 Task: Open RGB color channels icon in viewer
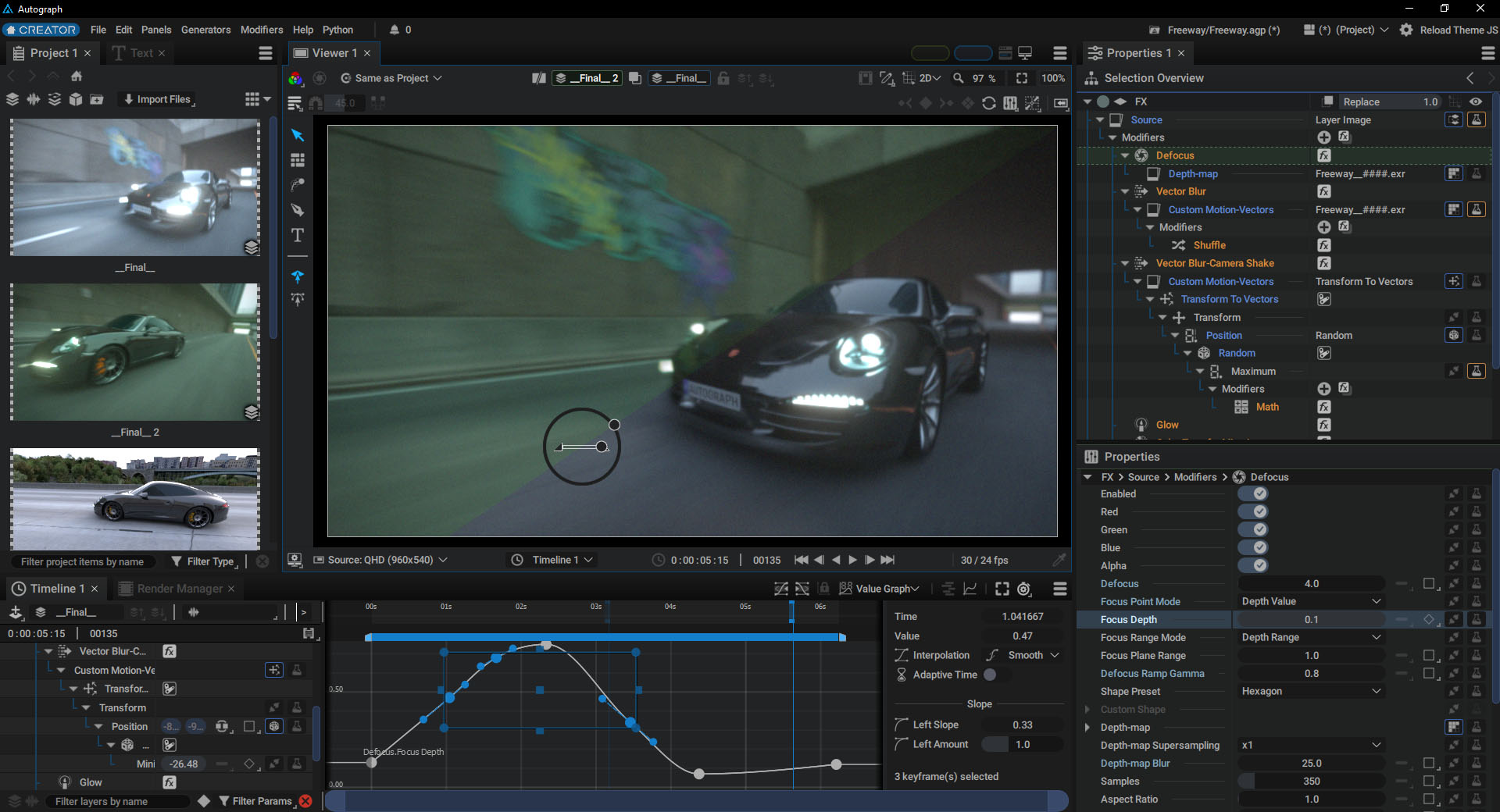pyautogui.click(x=295, y=78)
